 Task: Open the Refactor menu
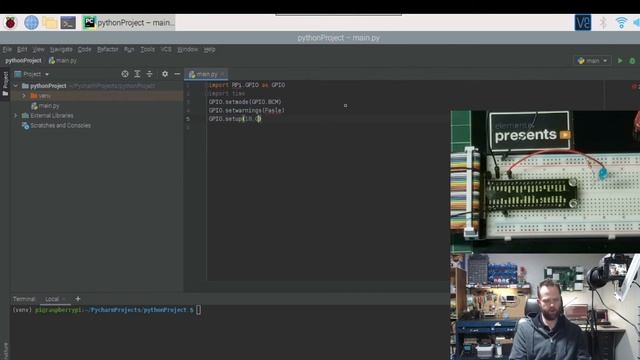pos(108,49)
